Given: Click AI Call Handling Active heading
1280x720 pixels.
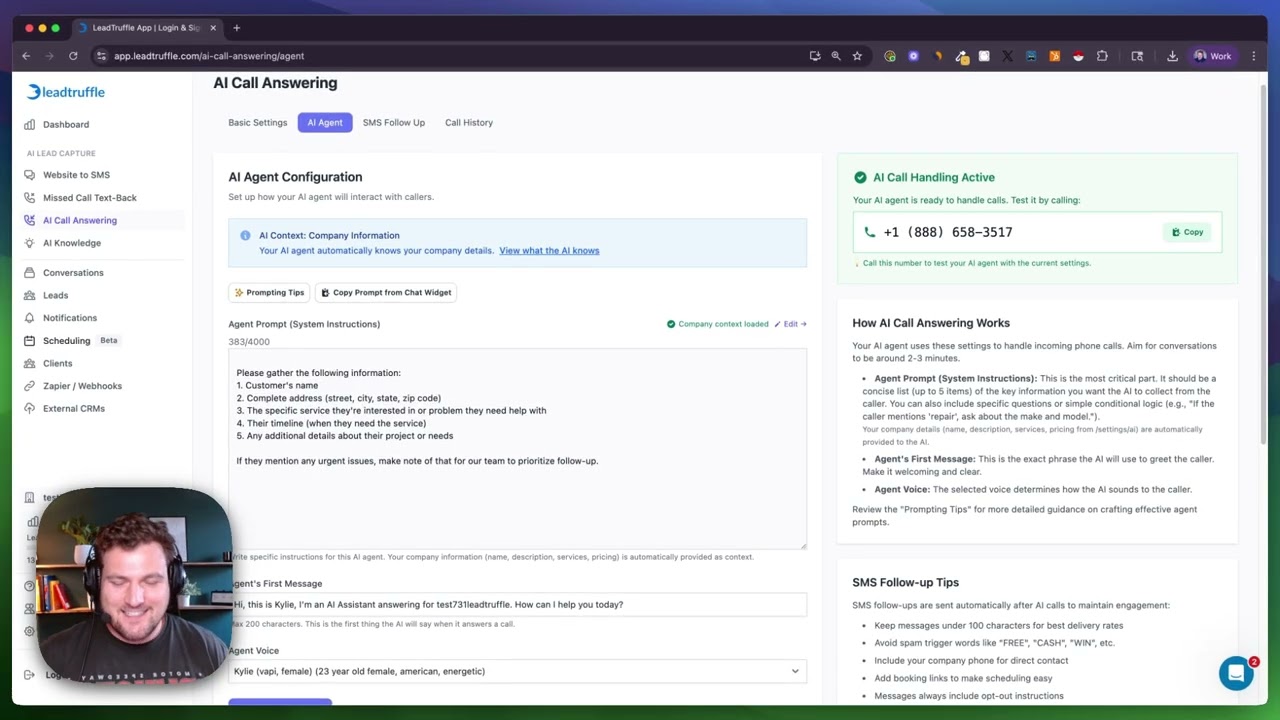Looking at the screenshot, I should tap(934, 178).
